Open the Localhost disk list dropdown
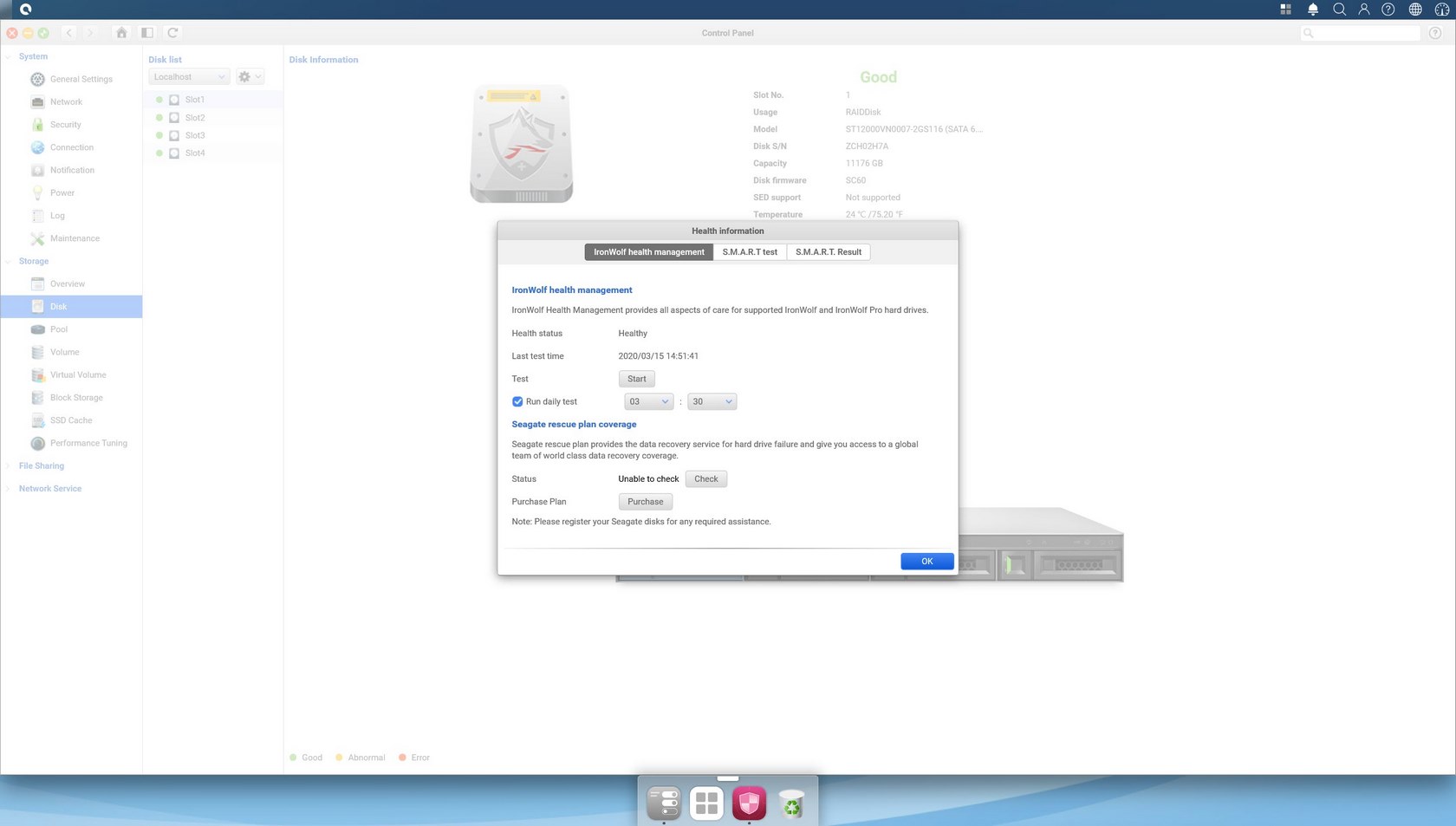Viewport: 1456px width, 826px height. tap(189, 77)
